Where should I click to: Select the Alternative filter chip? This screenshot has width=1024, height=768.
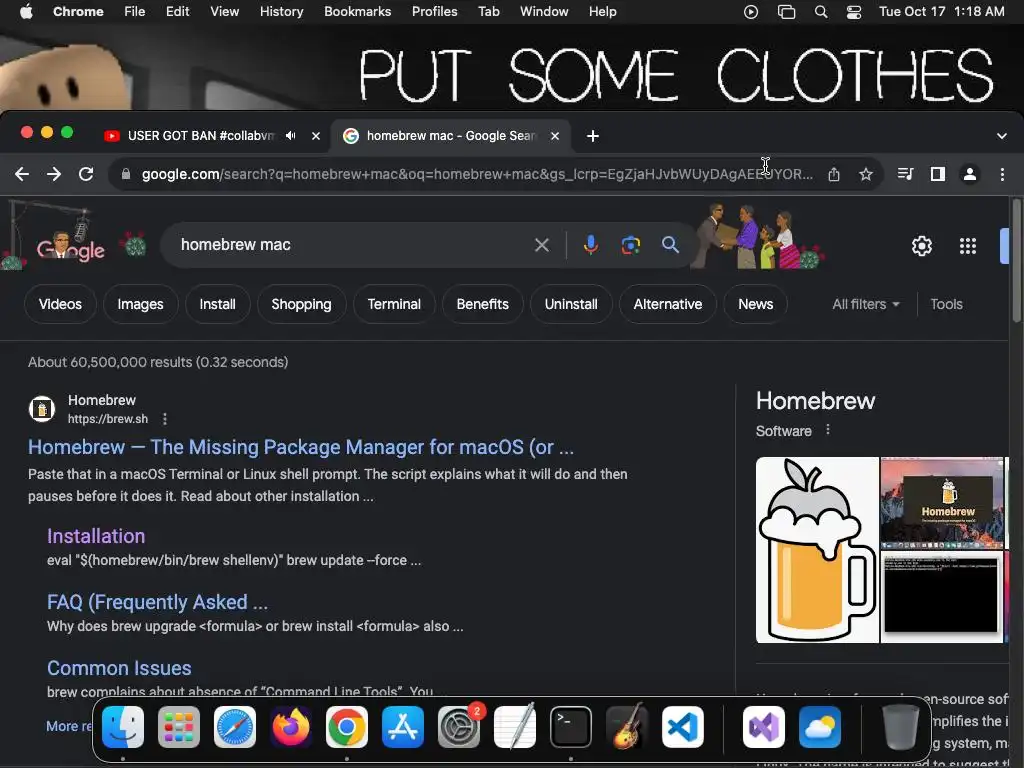(668, 304)
